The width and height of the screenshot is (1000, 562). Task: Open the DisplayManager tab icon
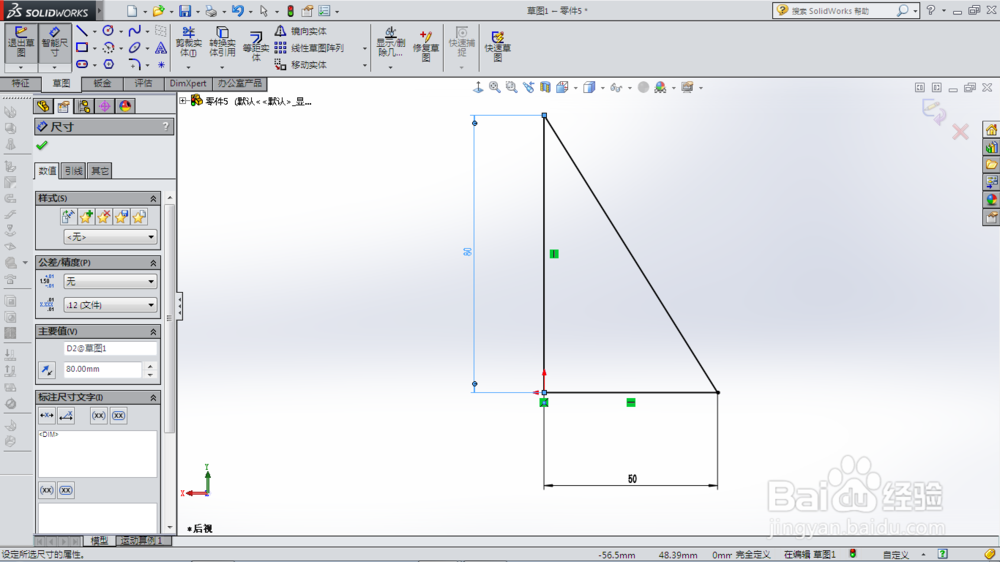(125, 106)
